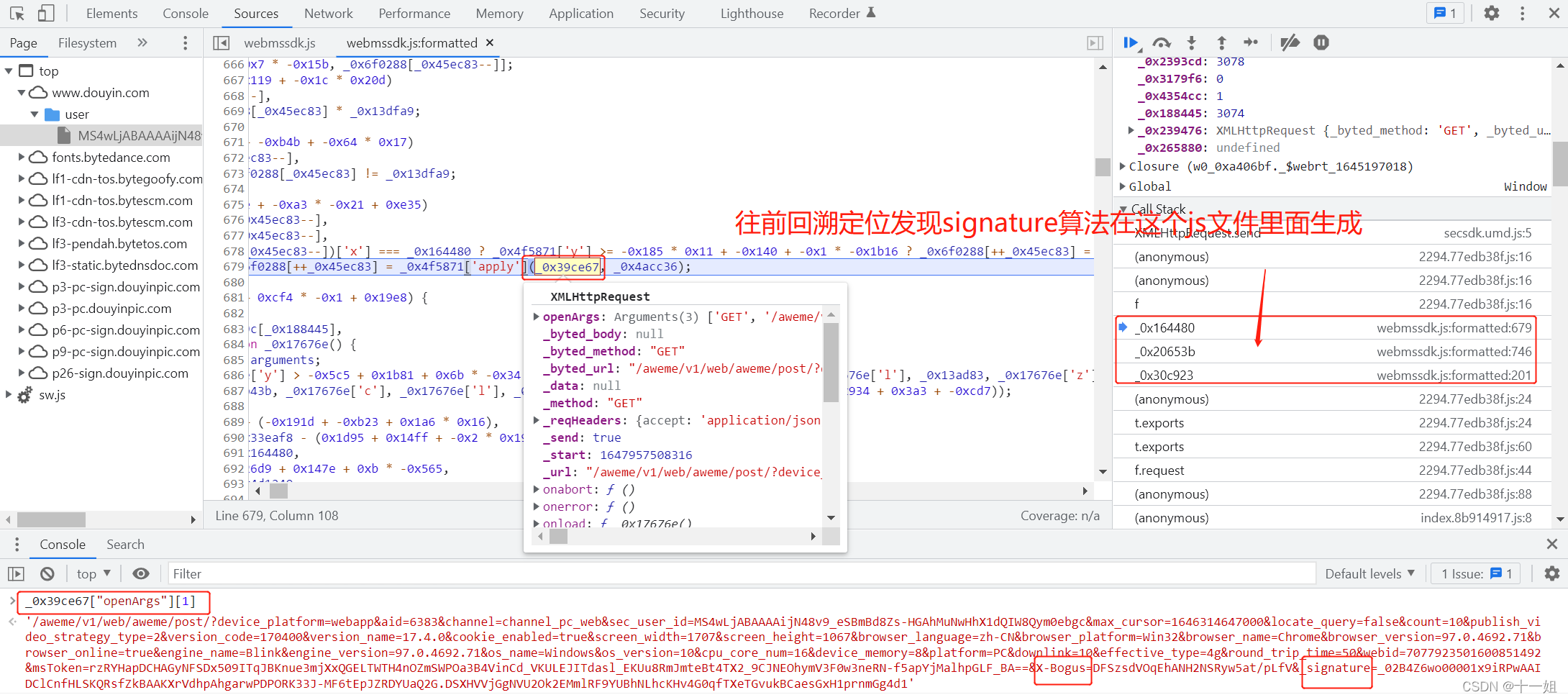Click the Step over next function icon
Viewport: 1568px width, 700px height.
pyautogui.click(x=1162, y=43)
